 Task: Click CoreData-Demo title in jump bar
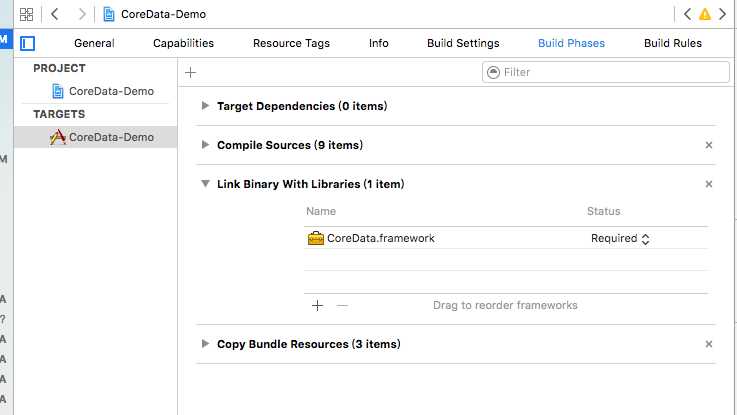(x=164, y=14)
